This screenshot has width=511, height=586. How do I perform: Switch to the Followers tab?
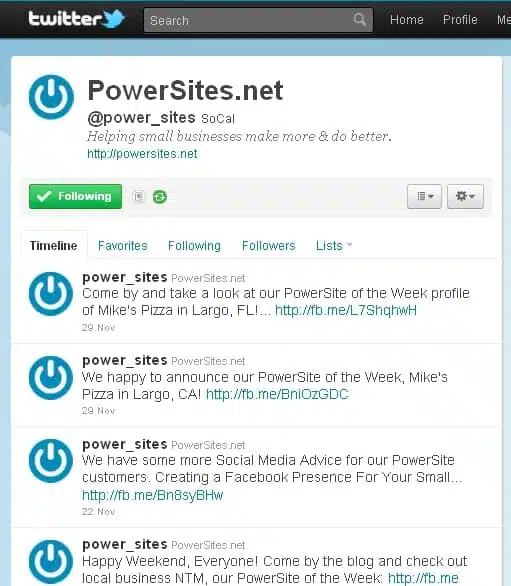(268, 246)
